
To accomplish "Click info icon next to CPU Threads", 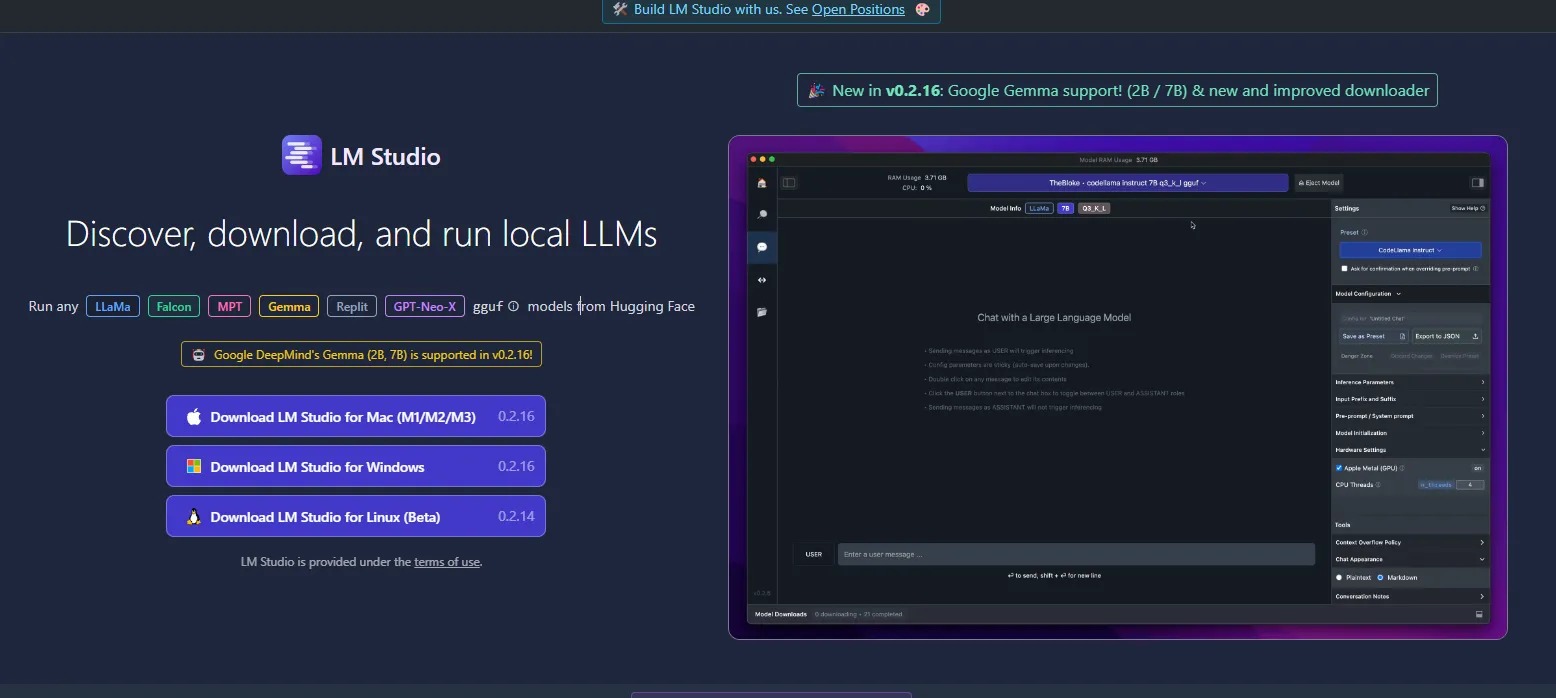I will tap(1378, 485).
